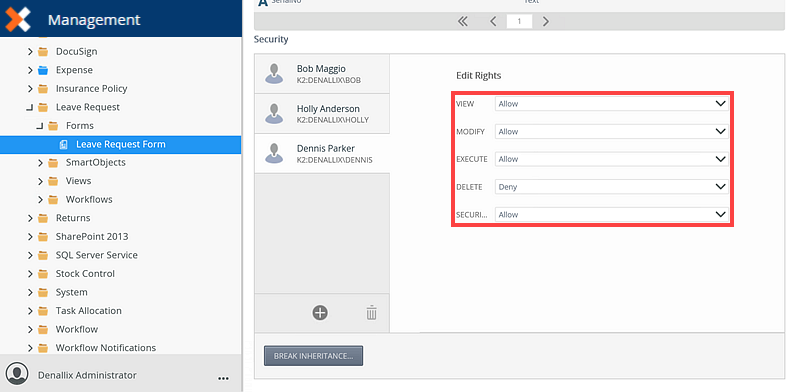Image resolution: width=798 pixels, height=392 pixels.
Task: Click the SharePoint 2013 folder icon
Action: coord(43,237)
